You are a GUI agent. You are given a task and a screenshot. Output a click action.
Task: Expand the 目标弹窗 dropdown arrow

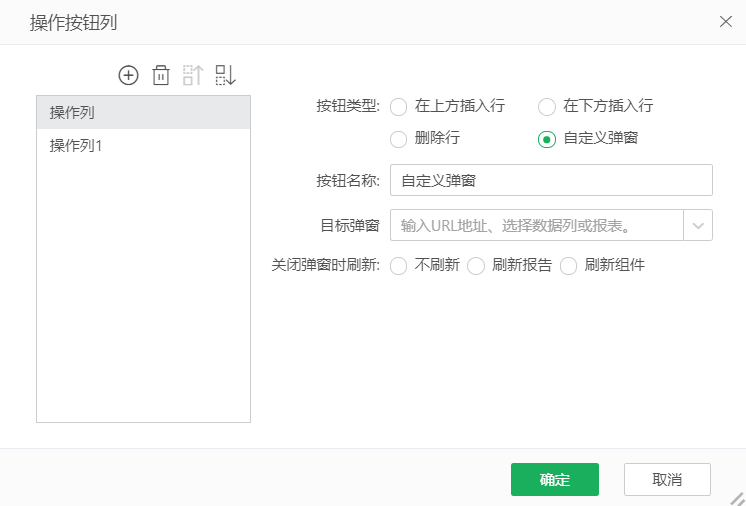698,225
